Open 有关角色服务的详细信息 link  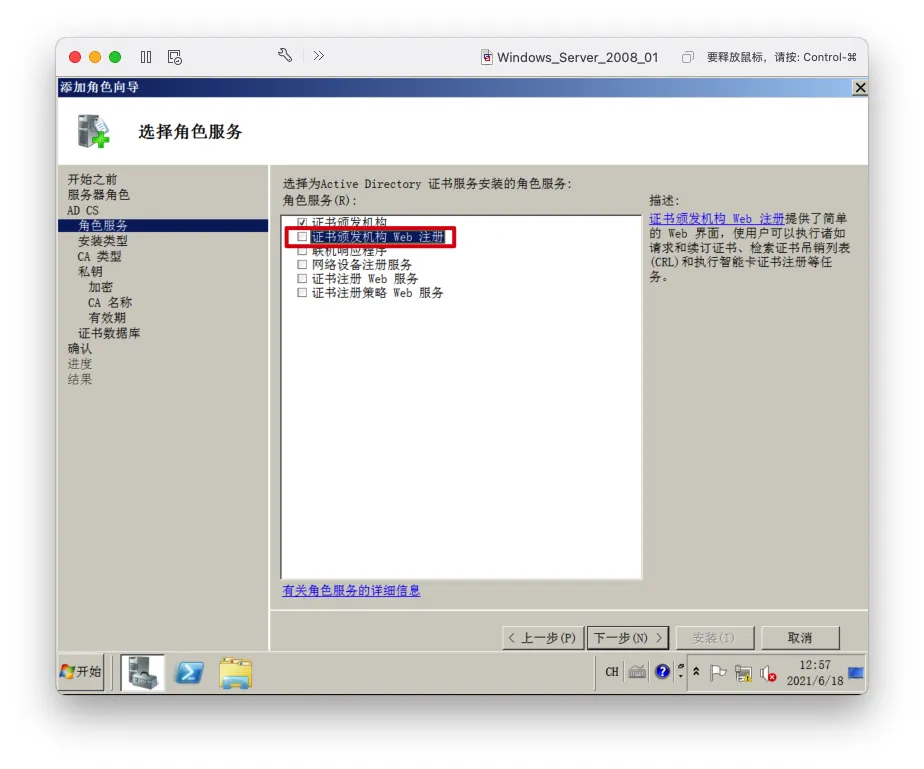tap(351, 590)
